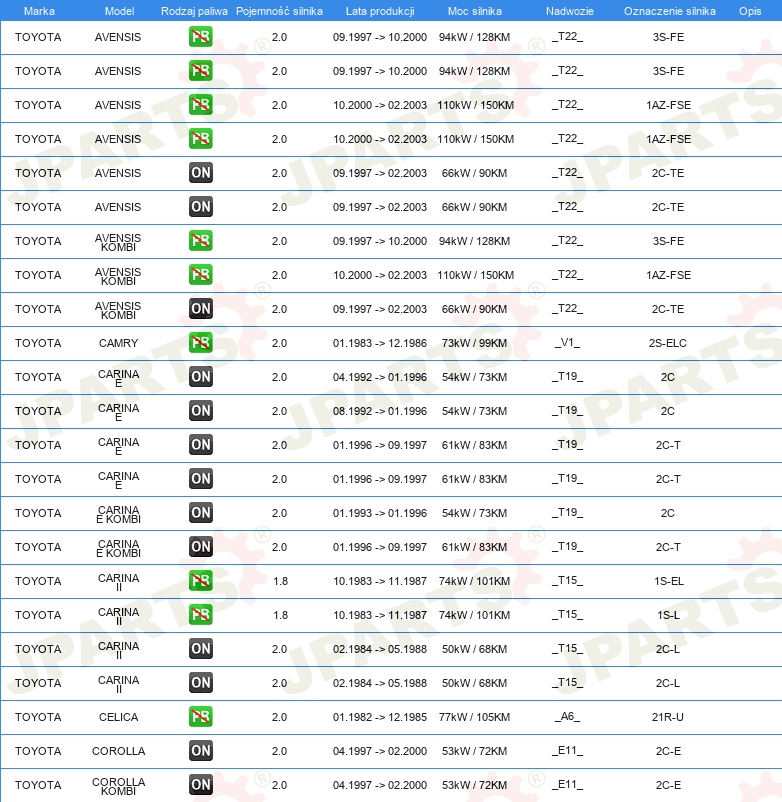Select the diesel ON icon for COROLLA 2C-E non-kombi
The width and height of the screenshot is (782, 802).
[x=200, y=751]
